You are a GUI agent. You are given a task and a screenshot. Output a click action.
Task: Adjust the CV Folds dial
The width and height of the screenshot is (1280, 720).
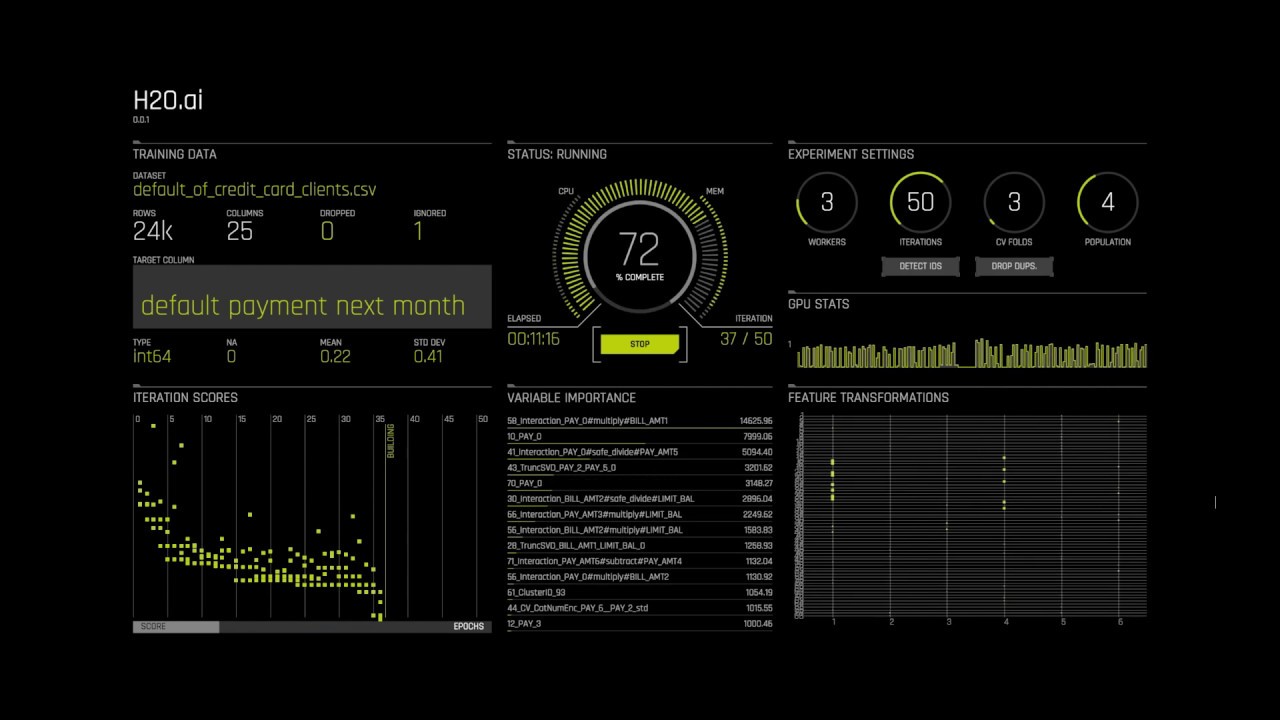pyautogui.click(x=1014, y=202)
